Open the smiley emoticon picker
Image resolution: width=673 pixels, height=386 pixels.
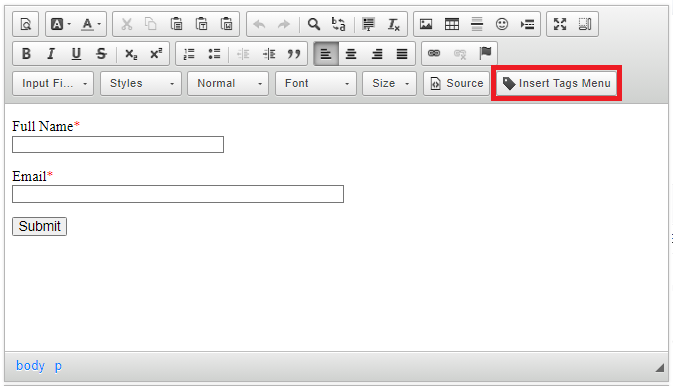[502, 24]
